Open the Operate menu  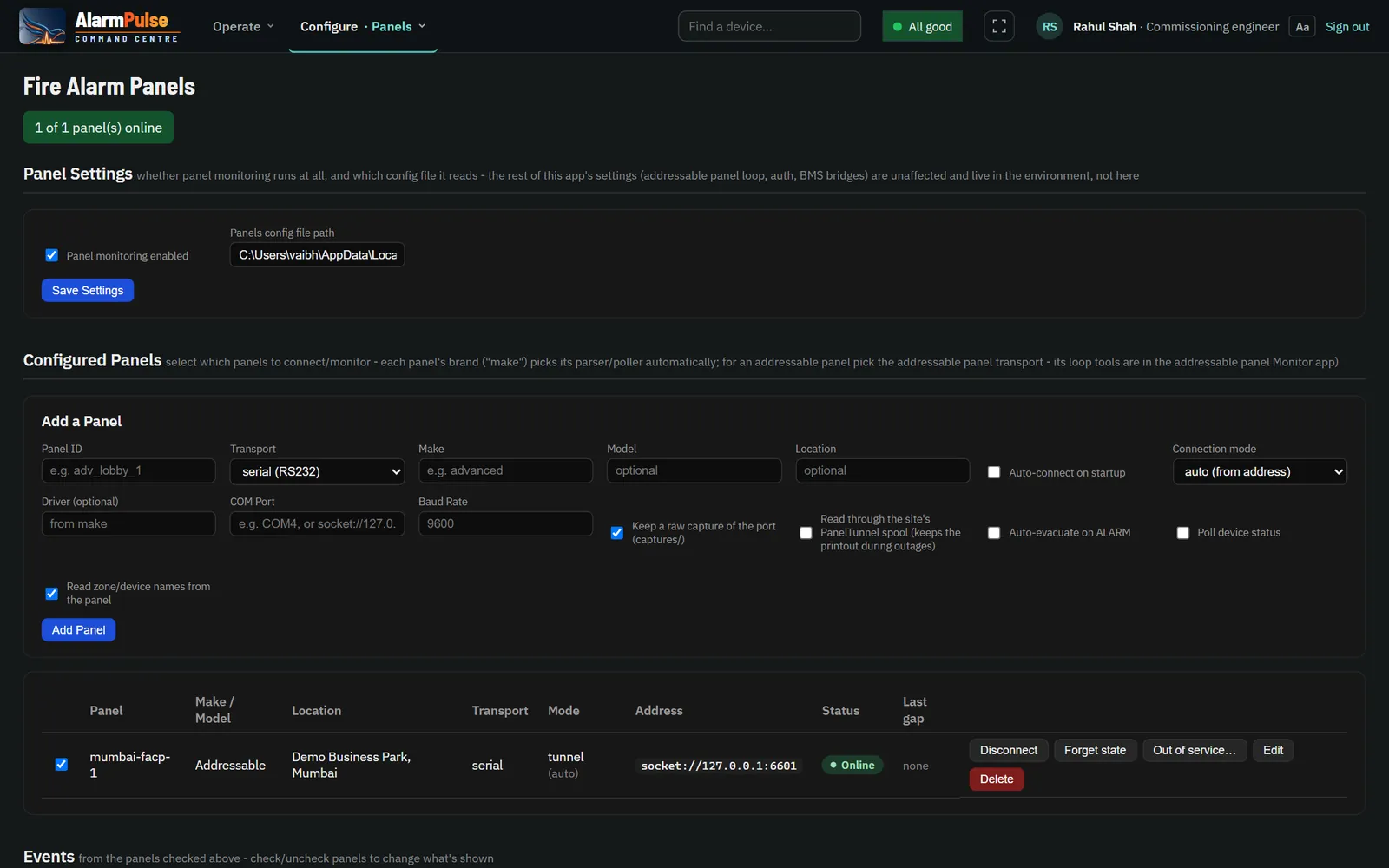[x=243, y=26]
